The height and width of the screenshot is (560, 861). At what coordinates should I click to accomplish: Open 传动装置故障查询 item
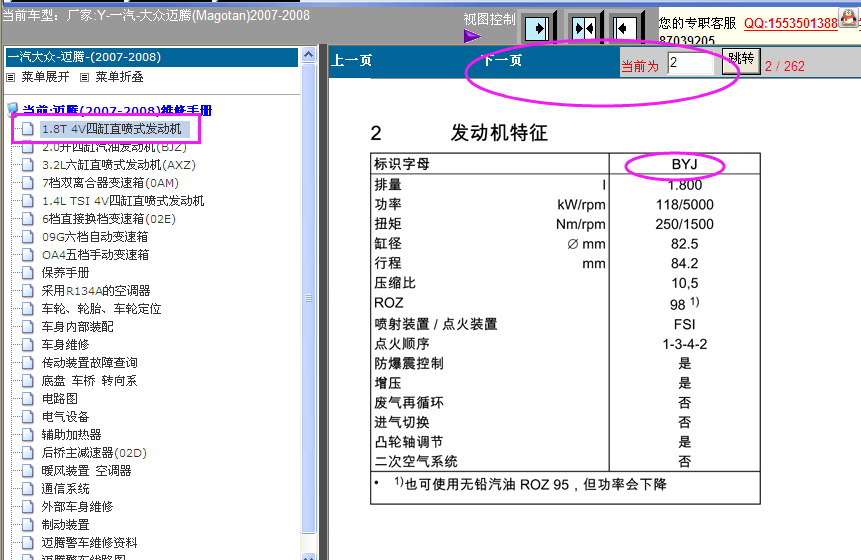click(x=90, y=363)
